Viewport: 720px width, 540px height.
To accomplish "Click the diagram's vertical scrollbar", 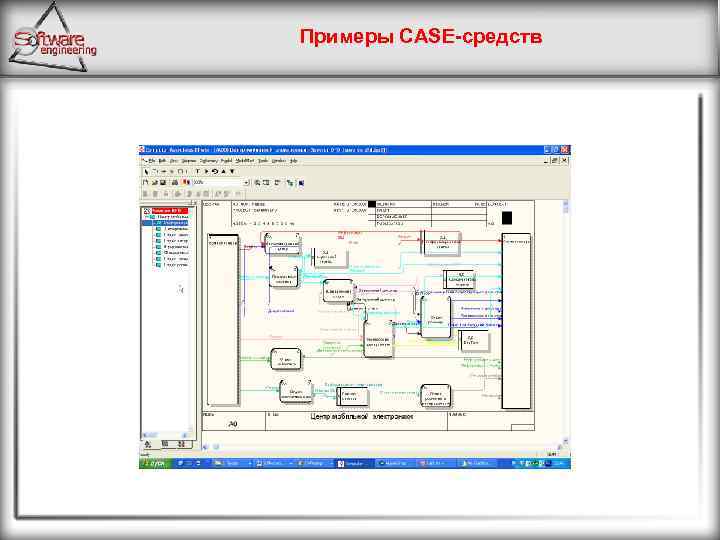I will [566, 322].
